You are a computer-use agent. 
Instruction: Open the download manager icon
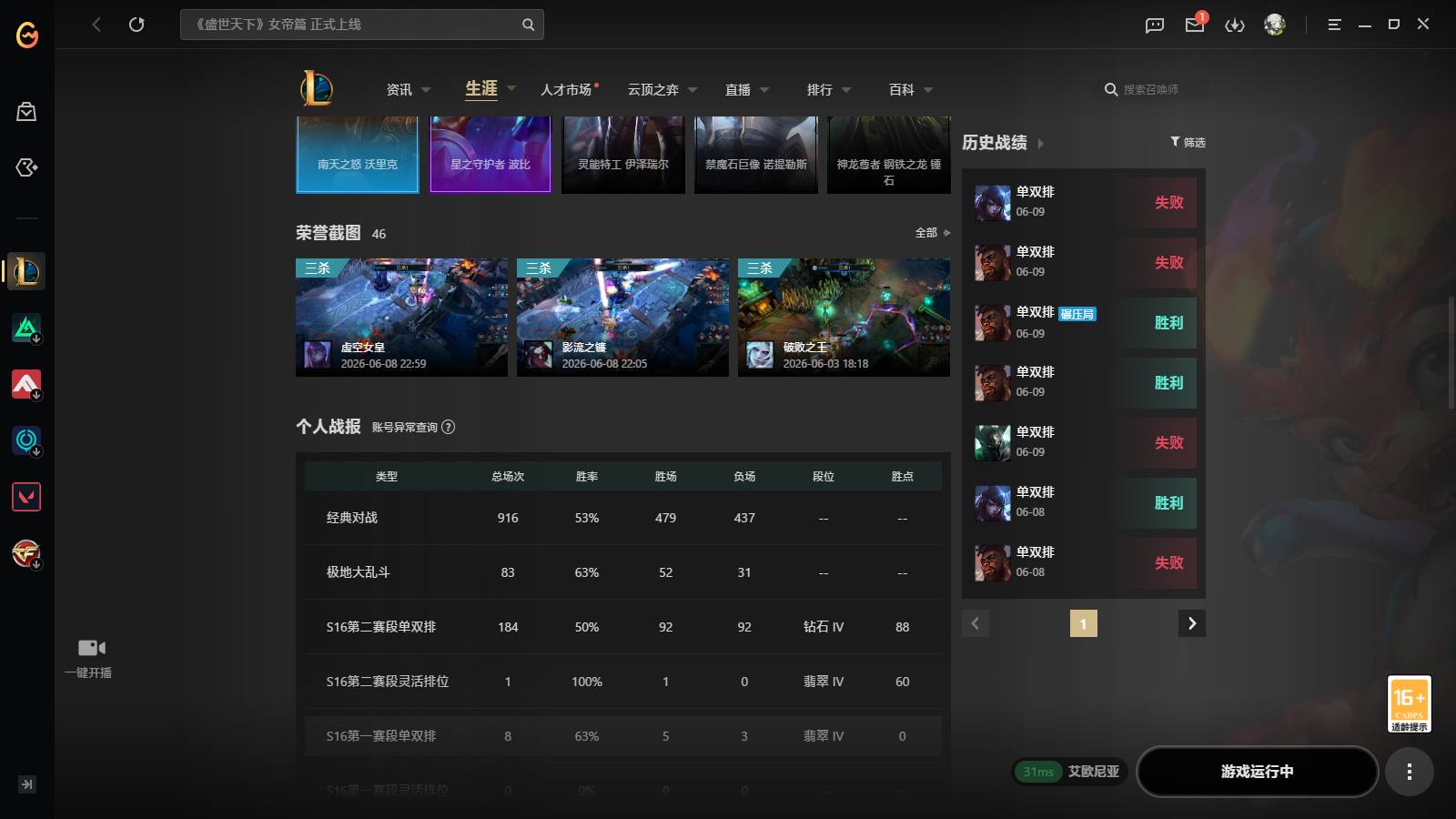click(1235, 25)
